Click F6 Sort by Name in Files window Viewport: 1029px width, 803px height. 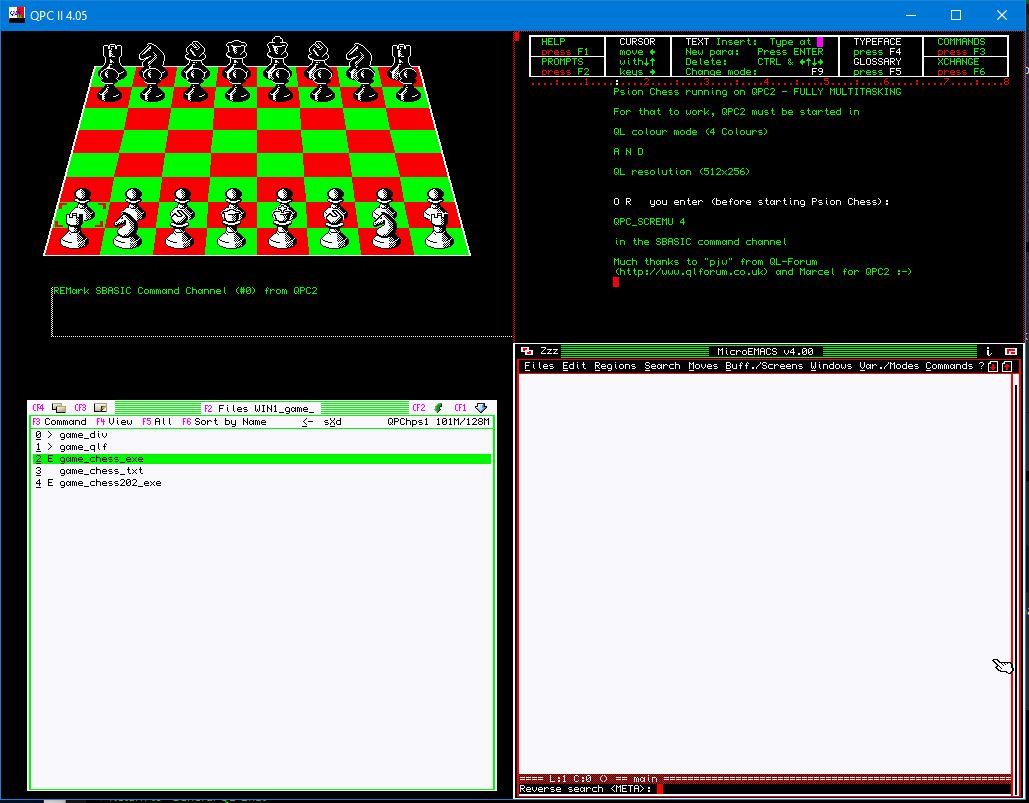tap(224, 422)
